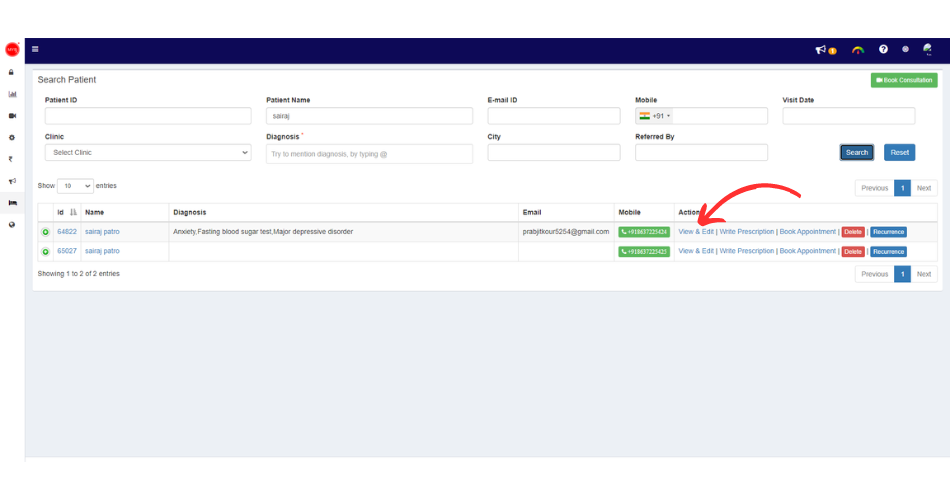Open the Show entries count dropdown
Viewport: 950px width, 500px height.
(75, 186)
